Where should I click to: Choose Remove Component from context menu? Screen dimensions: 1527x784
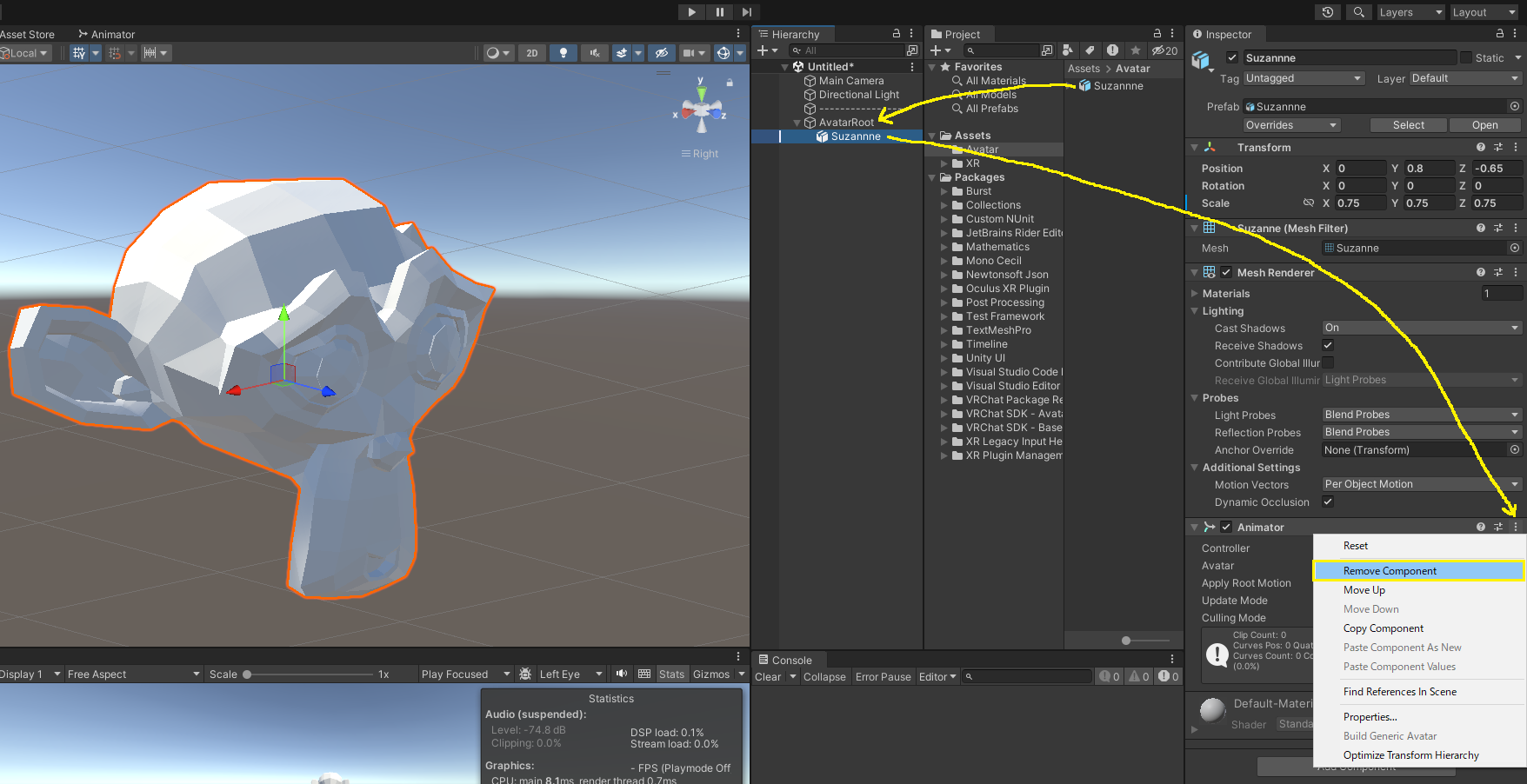coord(1419,571)
